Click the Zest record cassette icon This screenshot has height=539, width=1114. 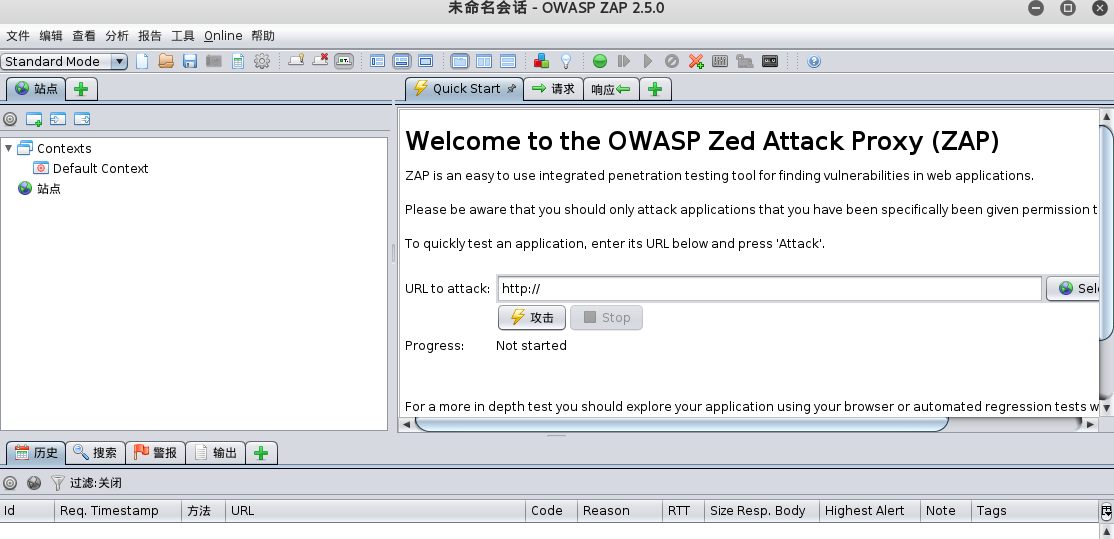click(x=770, y=61)
